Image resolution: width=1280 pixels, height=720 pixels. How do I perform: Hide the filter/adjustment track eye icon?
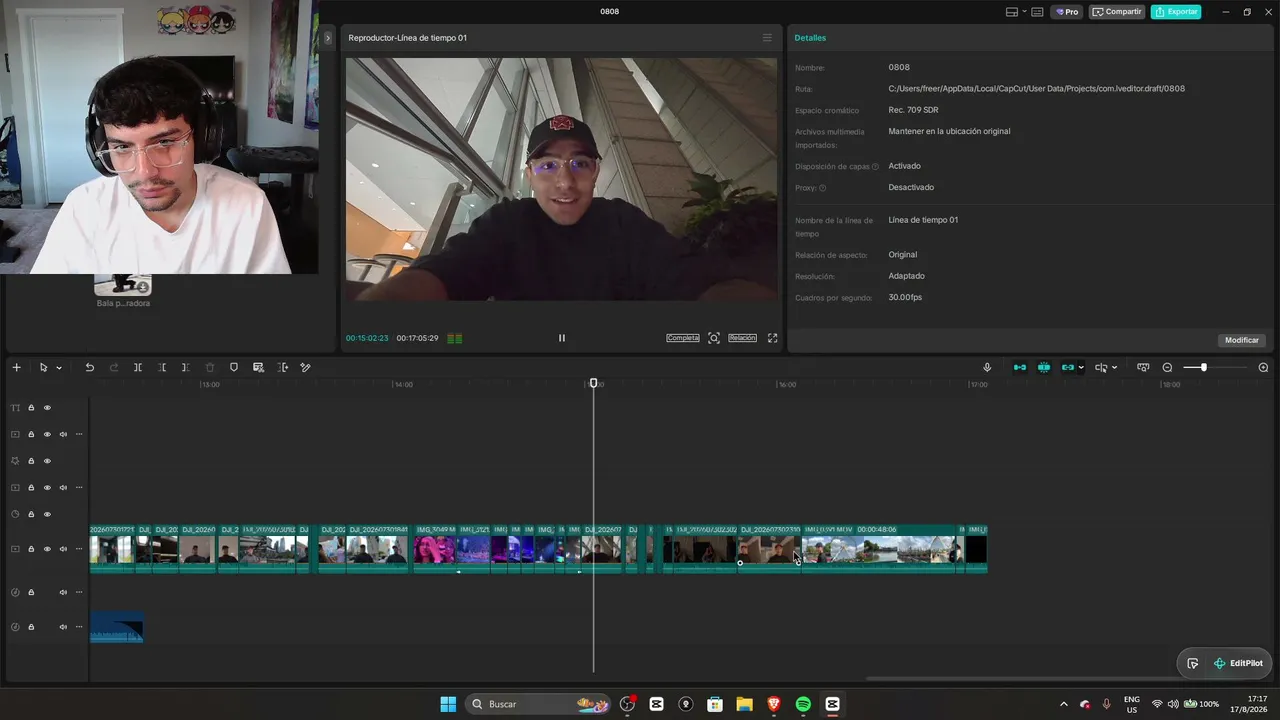(47, 514)
